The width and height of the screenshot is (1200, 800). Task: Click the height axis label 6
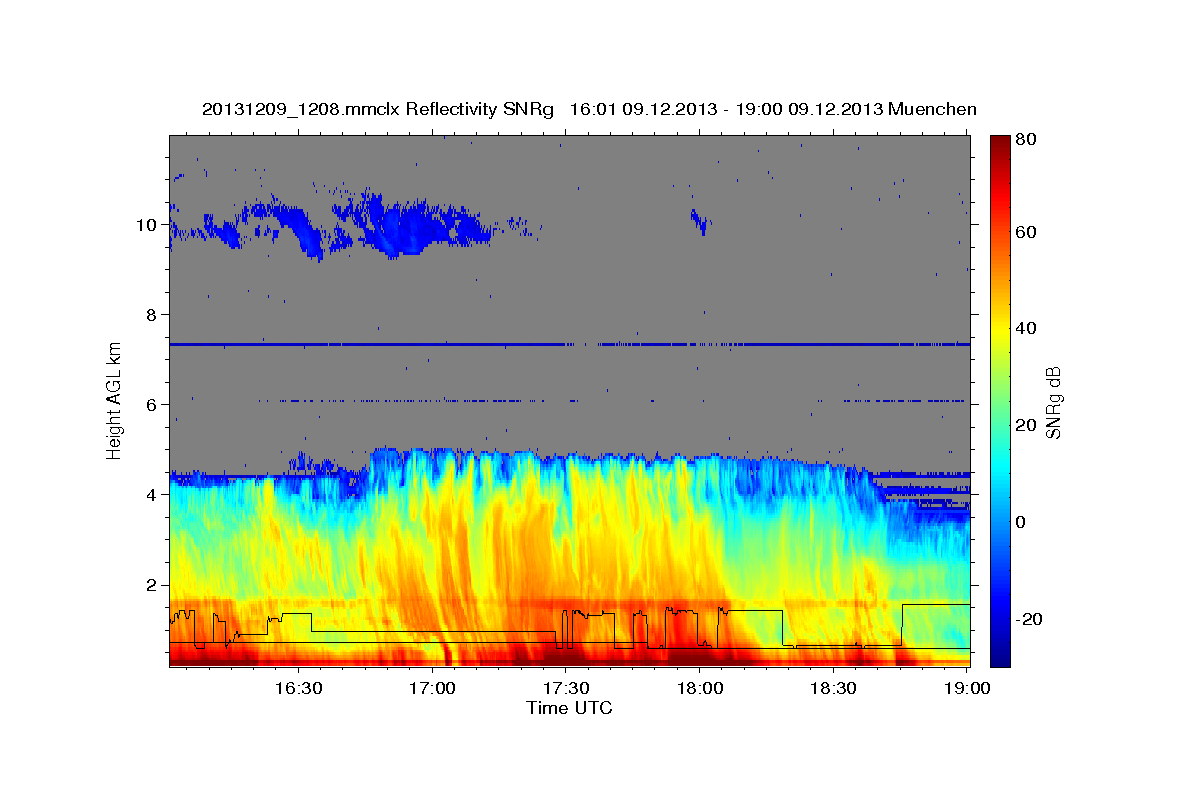tap(151, 405)
